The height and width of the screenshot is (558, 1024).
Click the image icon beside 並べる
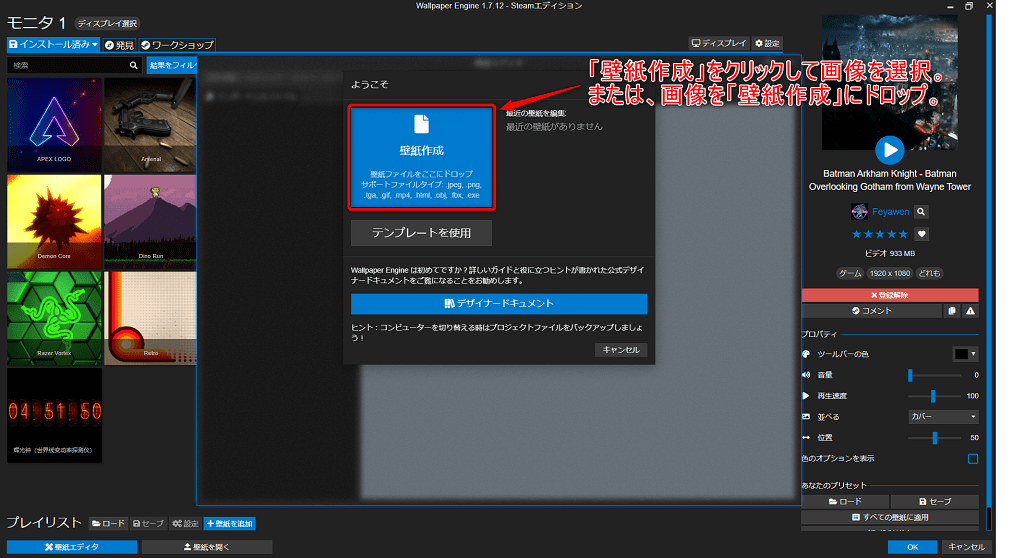(806, 417)
